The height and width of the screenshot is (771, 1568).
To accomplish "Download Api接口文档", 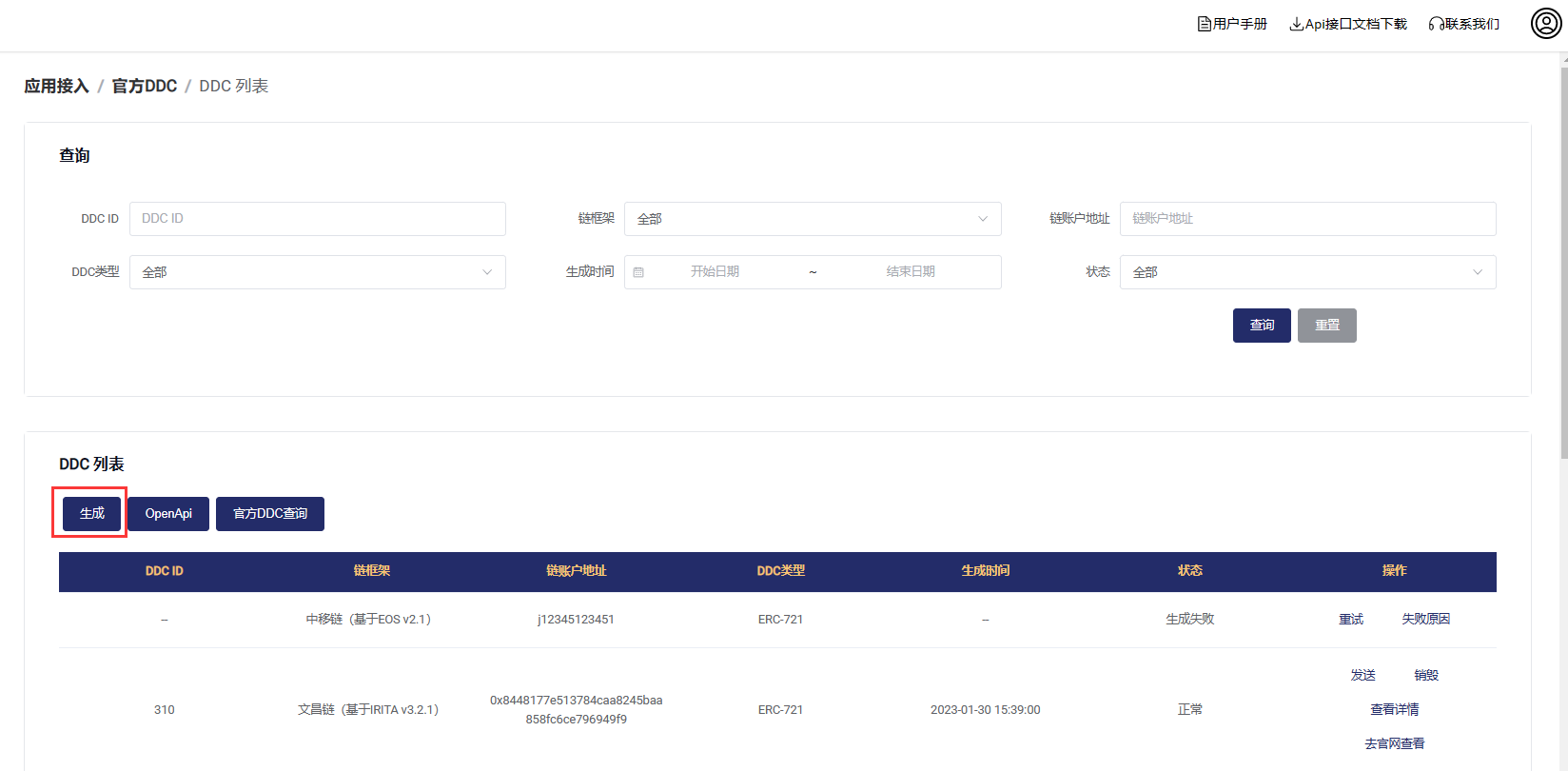I will click(x=1348, y=24).
